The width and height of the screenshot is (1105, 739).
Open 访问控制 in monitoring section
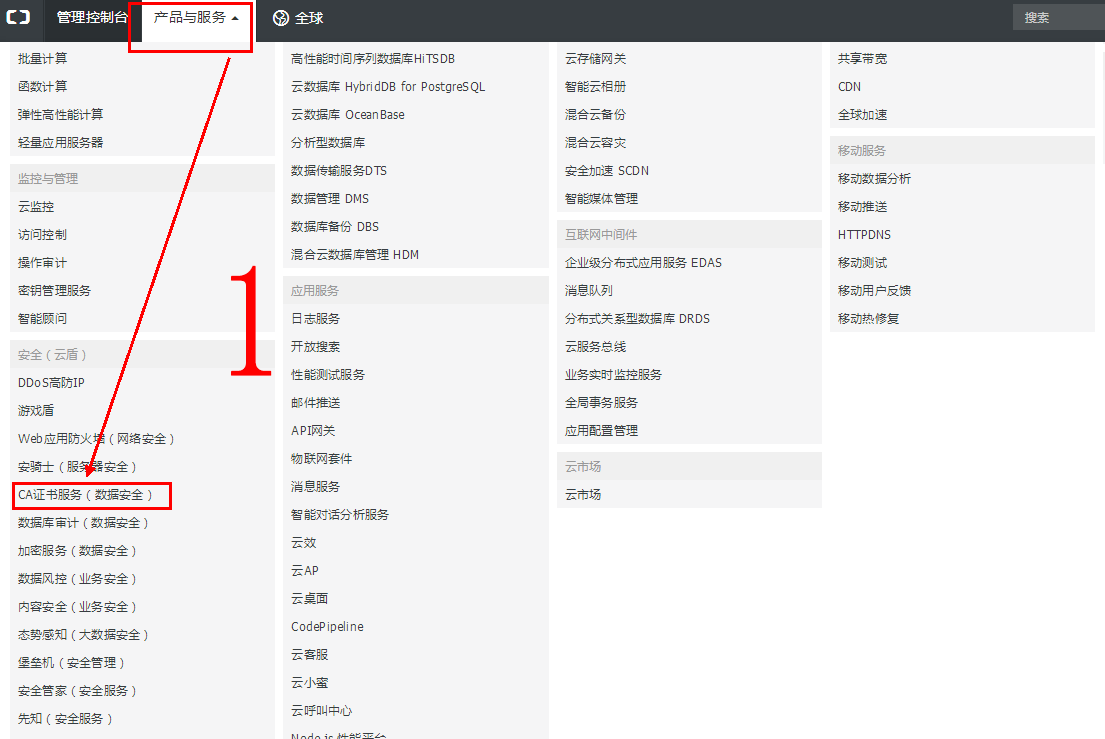(x=42, y=235)
